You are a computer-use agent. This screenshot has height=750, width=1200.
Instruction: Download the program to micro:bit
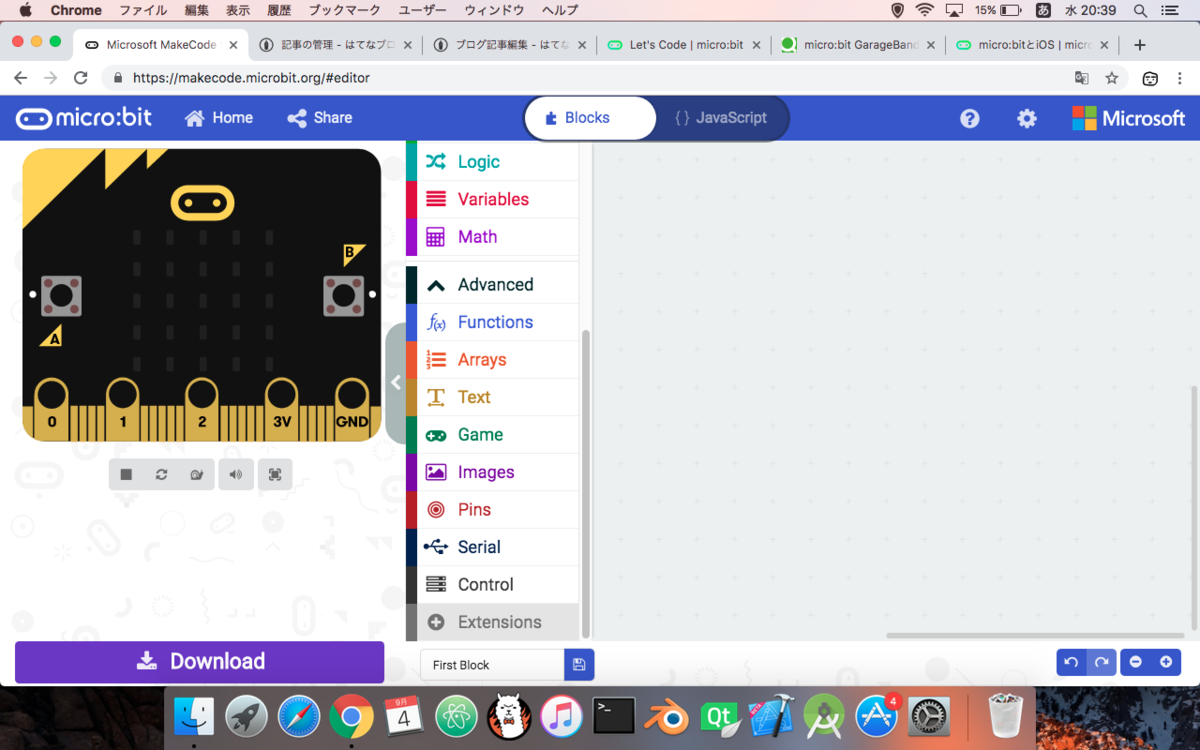tap(199, 661)
